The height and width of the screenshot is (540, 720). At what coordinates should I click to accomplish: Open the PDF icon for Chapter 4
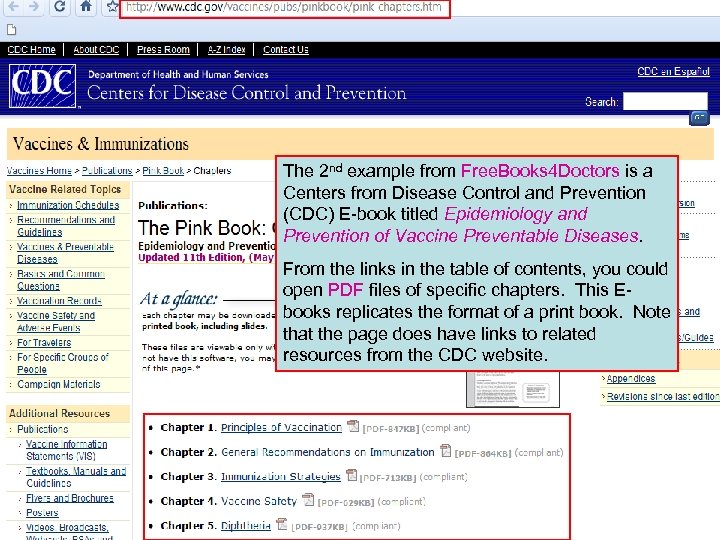308,500
